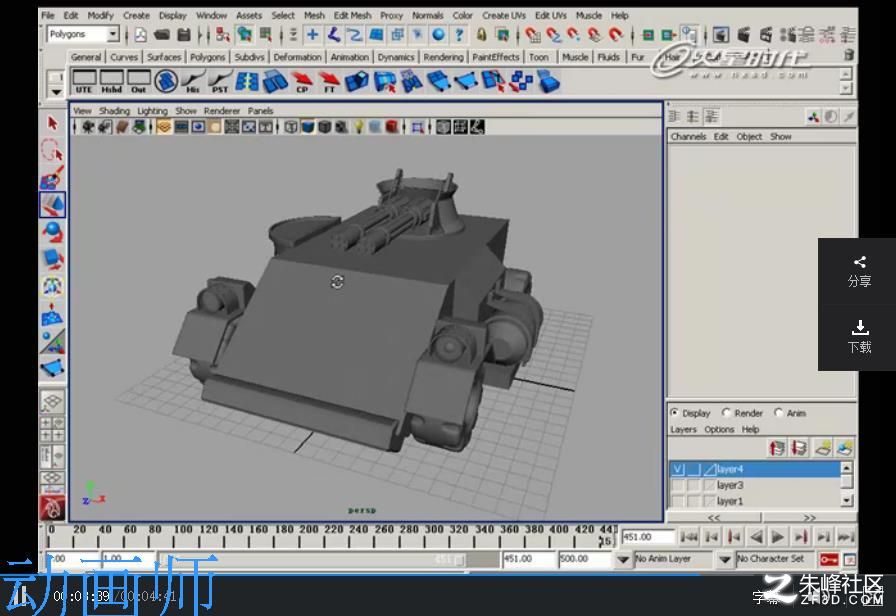This screenshot has height=616, width=896.
Task: Click play backwards playback button
Action: coord(756,537)
